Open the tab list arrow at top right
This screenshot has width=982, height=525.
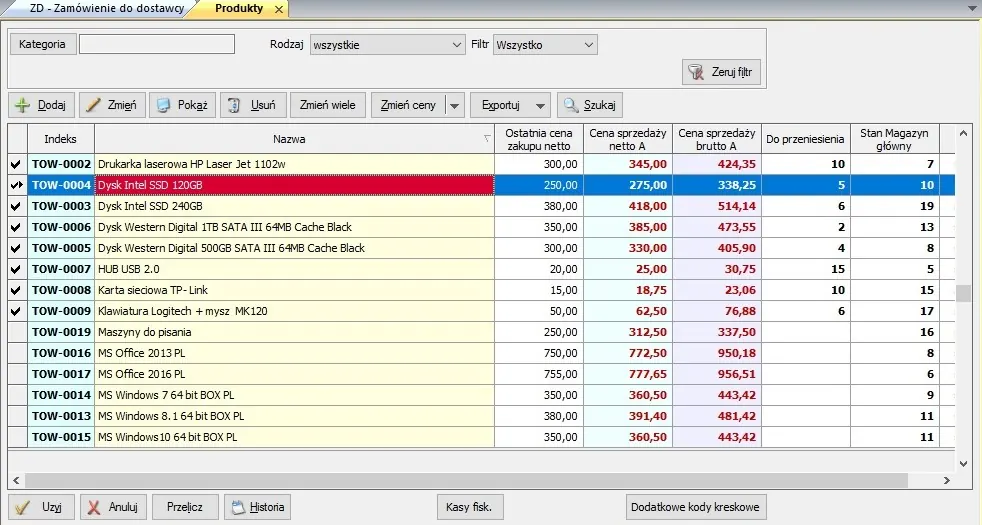pos(973,9)
